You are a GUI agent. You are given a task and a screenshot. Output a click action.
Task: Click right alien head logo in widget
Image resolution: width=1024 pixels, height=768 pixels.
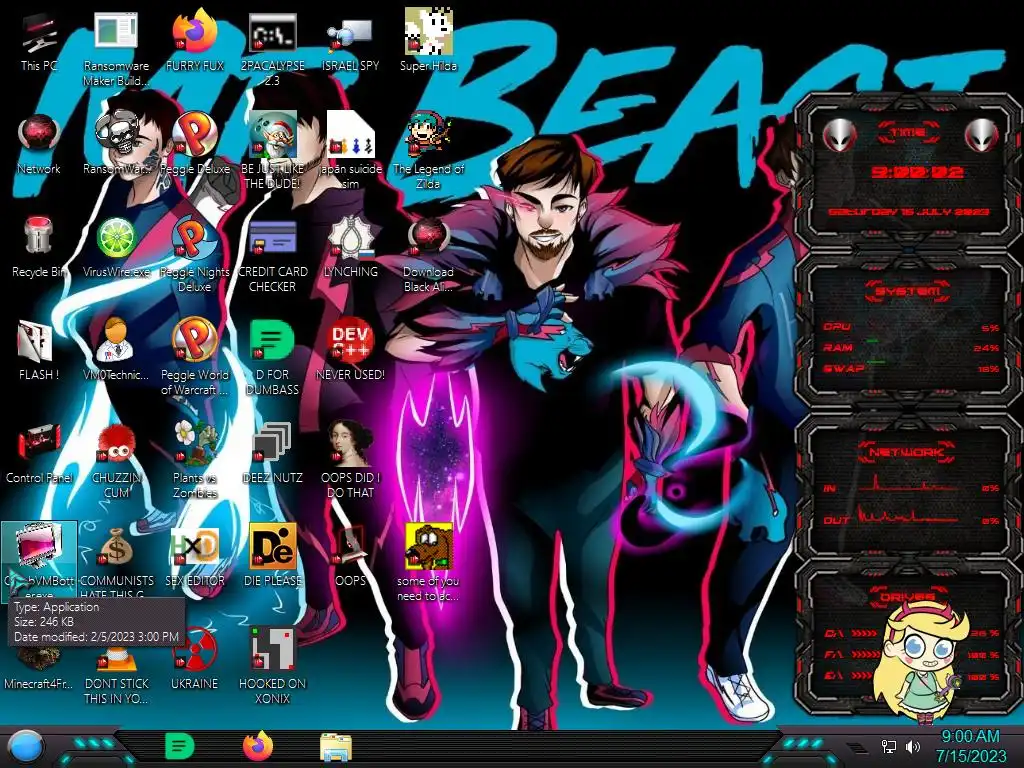pyautogui.click(x=982, y=136)
